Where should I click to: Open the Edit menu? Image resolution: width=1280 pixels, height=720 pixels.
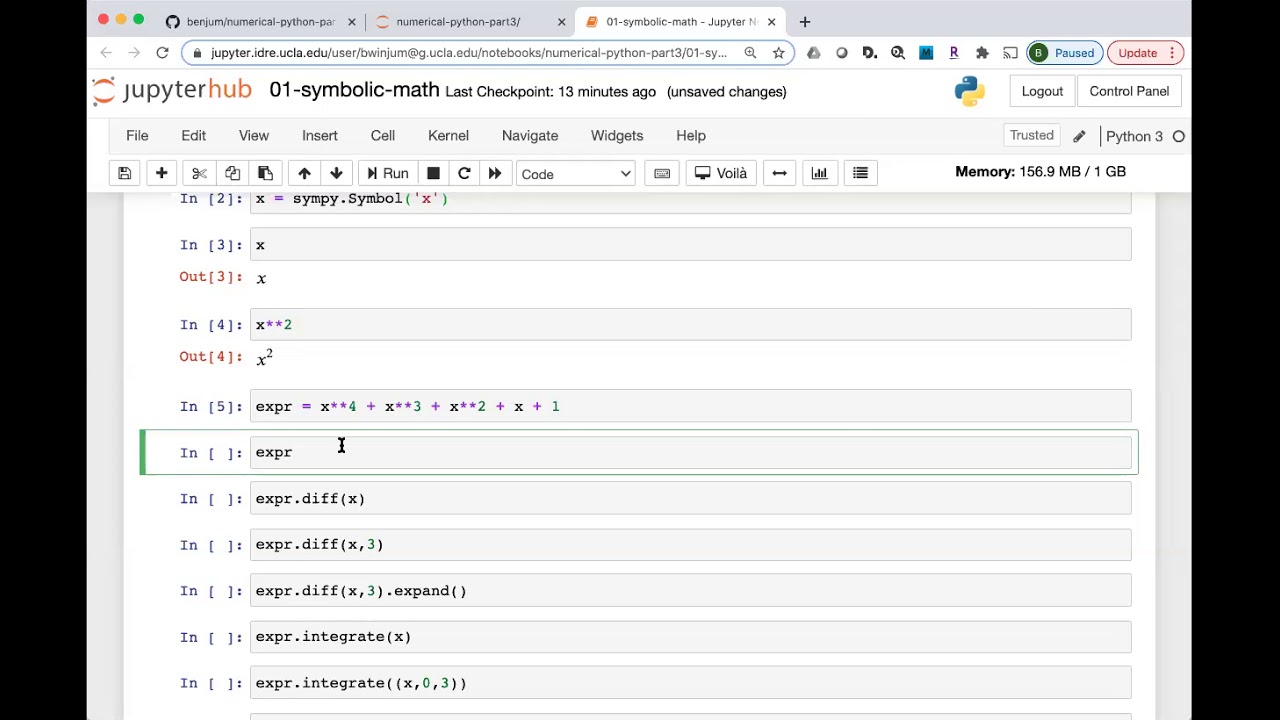193,135
